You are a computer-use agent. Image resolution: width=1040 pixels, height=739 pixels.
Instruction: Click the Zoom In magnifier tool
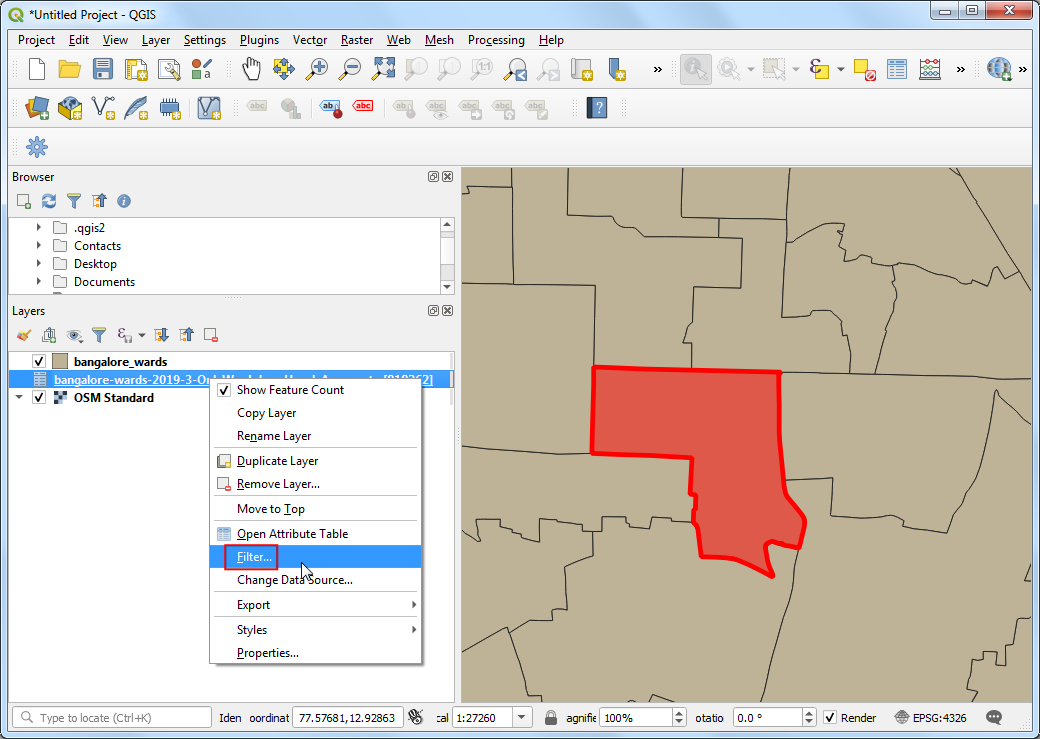click(x=317, y=69)
